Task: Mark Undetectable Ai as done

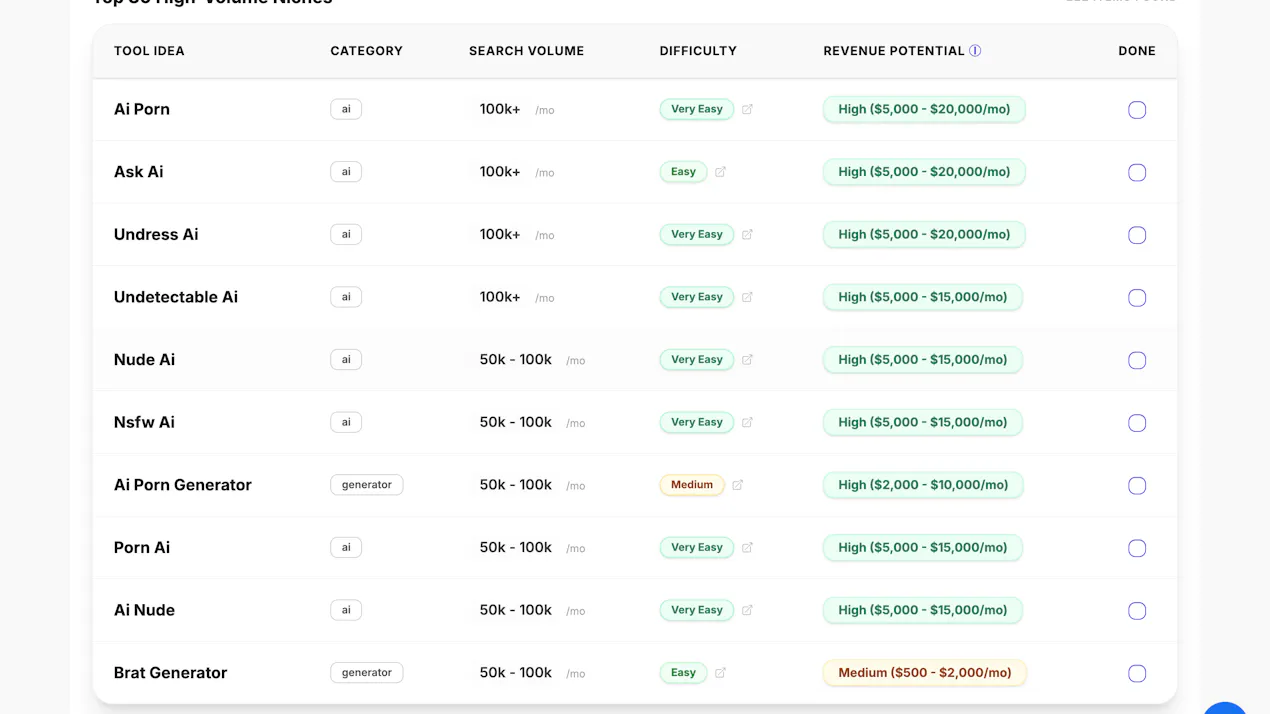Action: click(x=1137, y=298)
